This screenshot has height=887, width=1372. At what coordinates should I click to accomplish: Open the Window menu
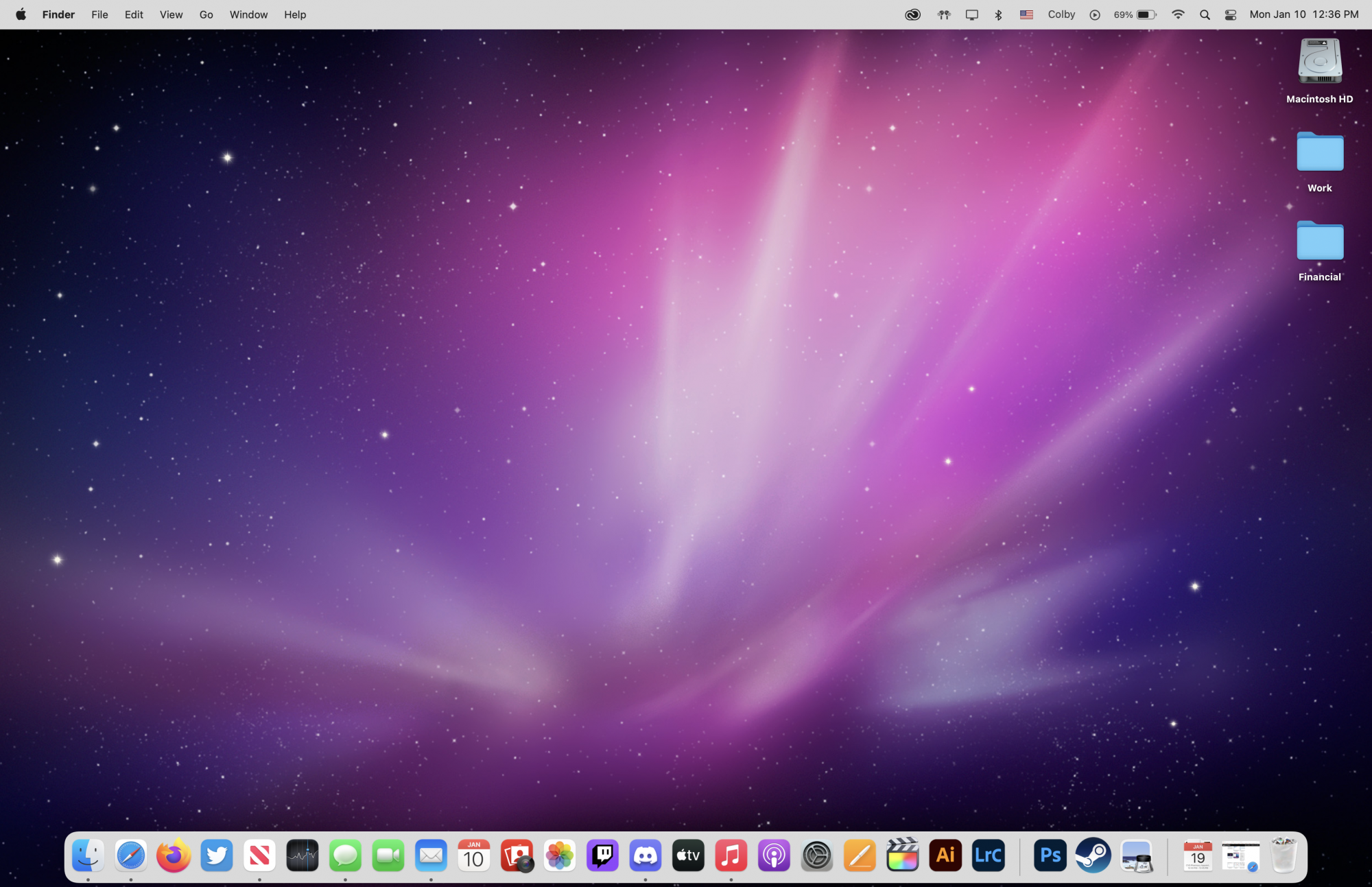pyautogui.click(x=248, y=14)
